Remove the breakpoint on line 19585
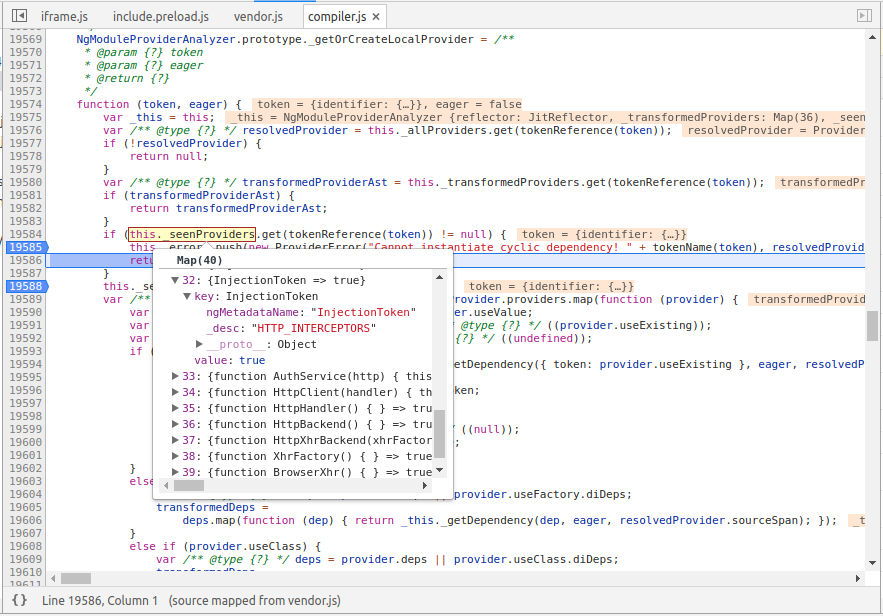Image resolution: width=883 pixels, height=616 pixels. tap(24, 247)
